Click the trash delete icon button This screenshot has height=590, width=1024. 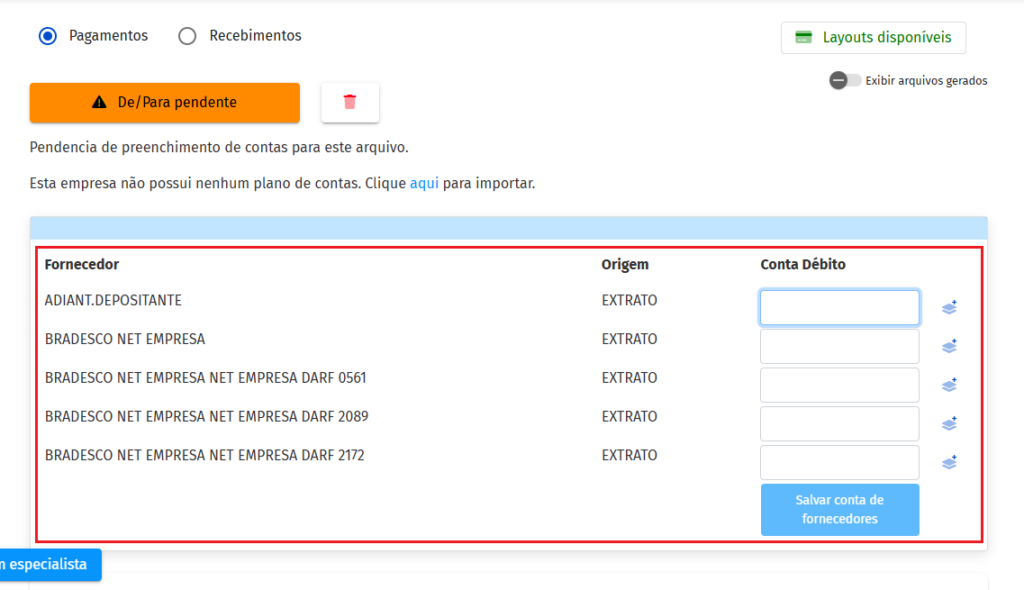350,102
